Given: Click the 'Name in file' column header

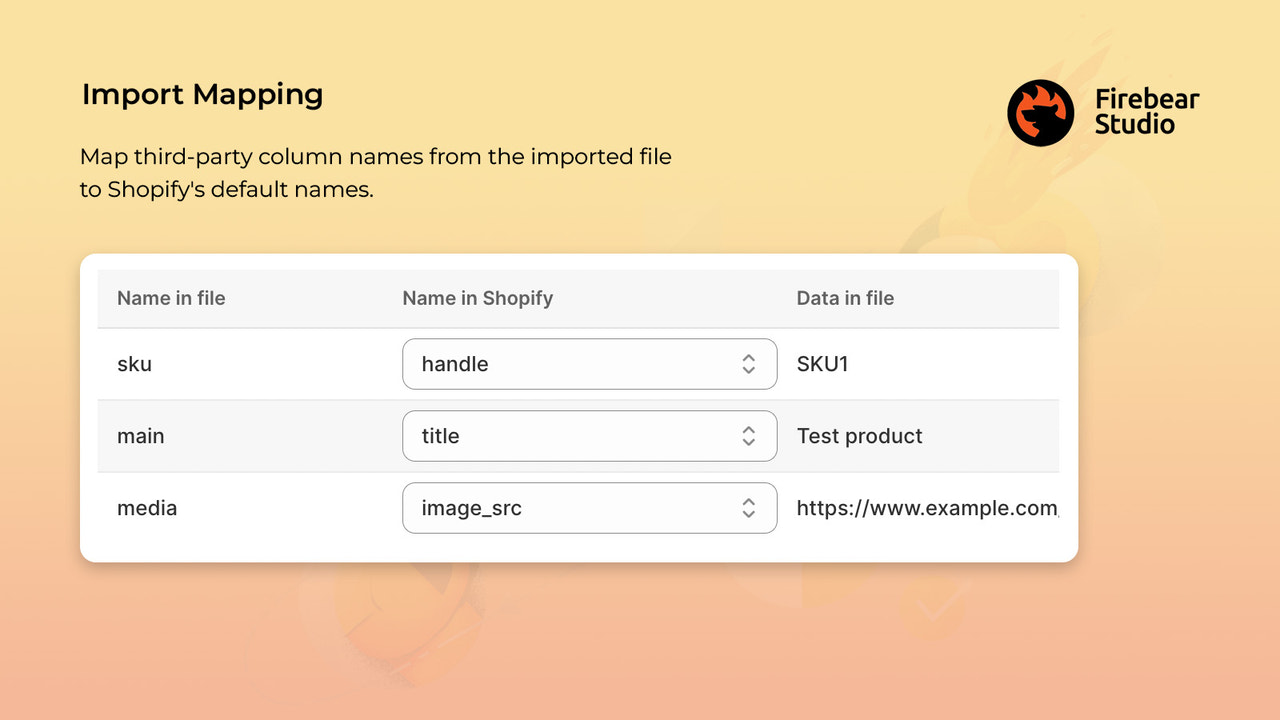Looking at the screenshot, I should coord(171,298).
